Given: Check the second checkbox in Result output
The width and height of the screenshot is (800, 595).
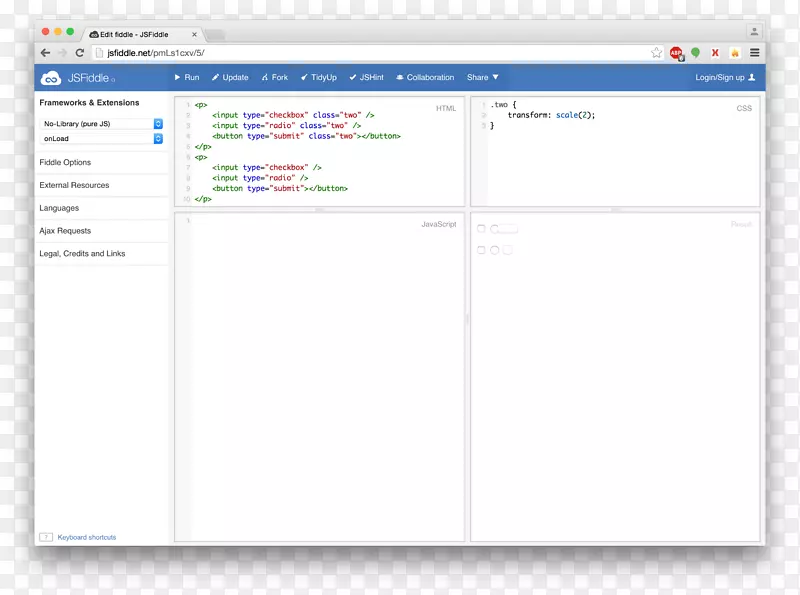Looking at the screenshot, I should pos(481,250).
